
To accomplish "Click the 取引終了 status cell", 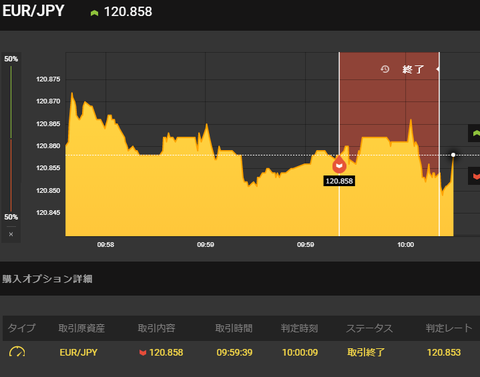I will click(x=366, y=352).
